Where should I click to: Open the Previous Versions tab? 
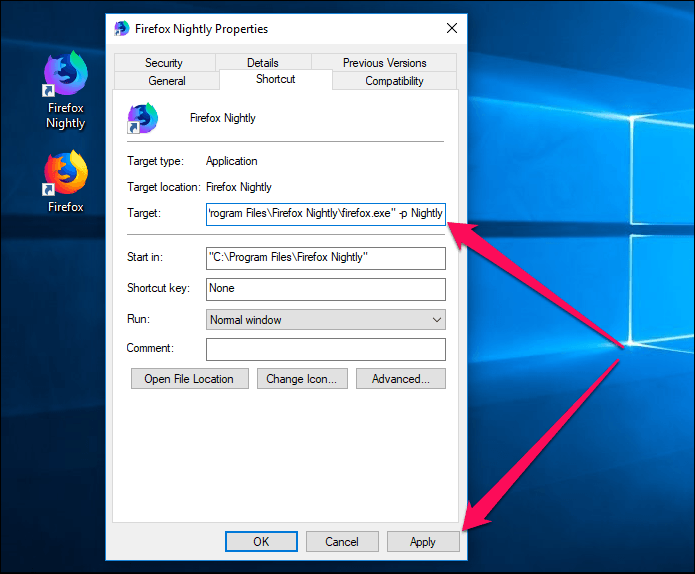click(x=384, y=62)
